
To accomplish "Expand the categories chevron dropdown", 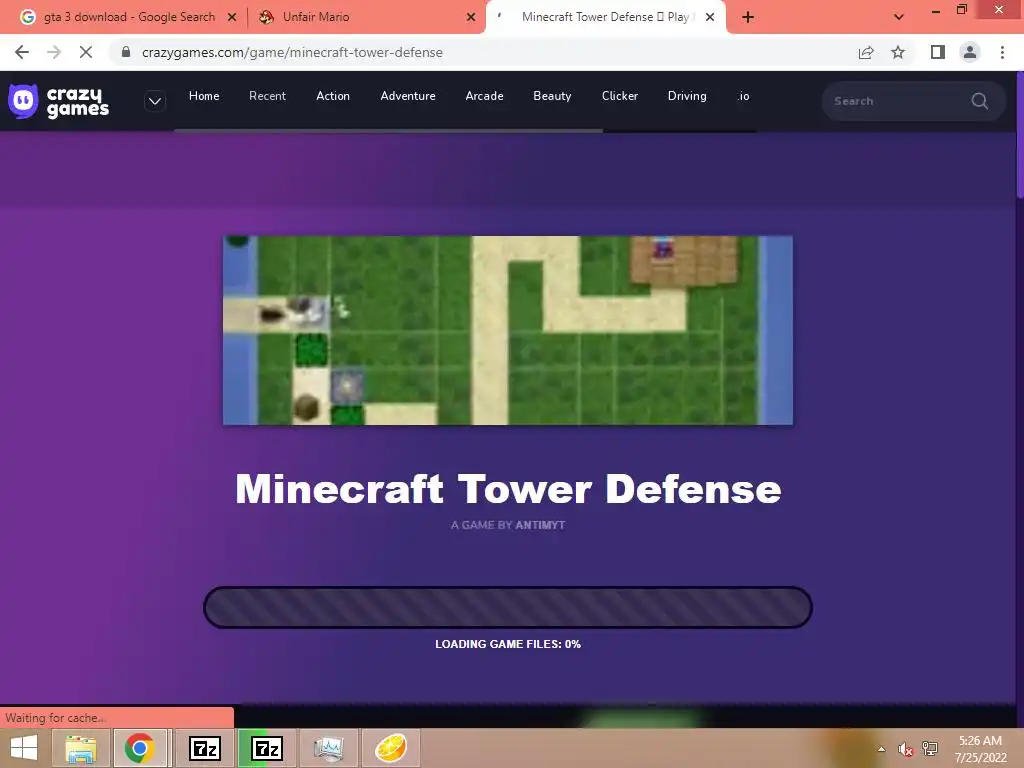I will [155, 101].
